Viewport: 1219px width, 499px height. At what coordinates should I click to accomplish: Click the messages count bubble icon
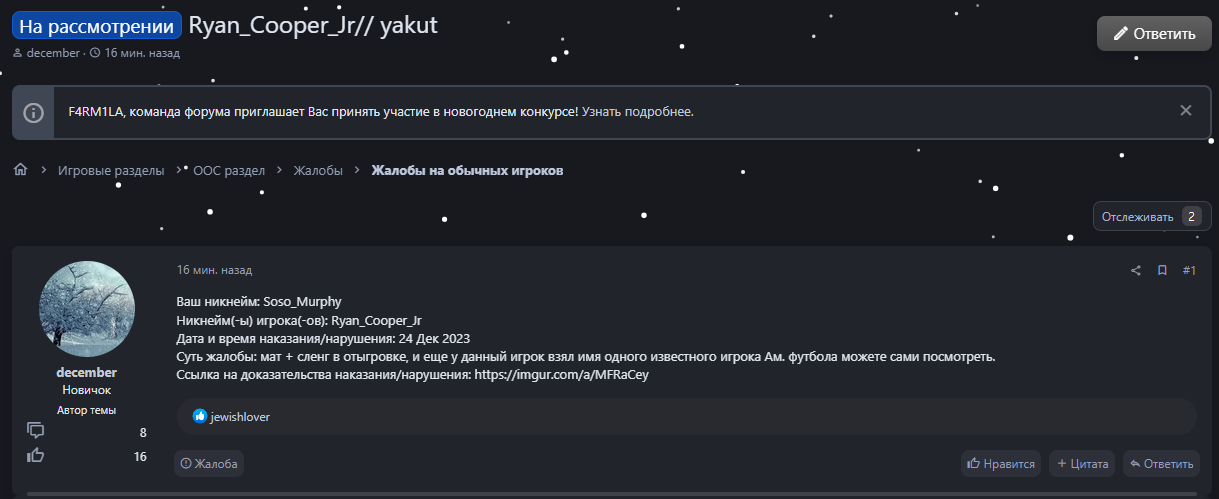pyautogui.click(x=36, y=431)
